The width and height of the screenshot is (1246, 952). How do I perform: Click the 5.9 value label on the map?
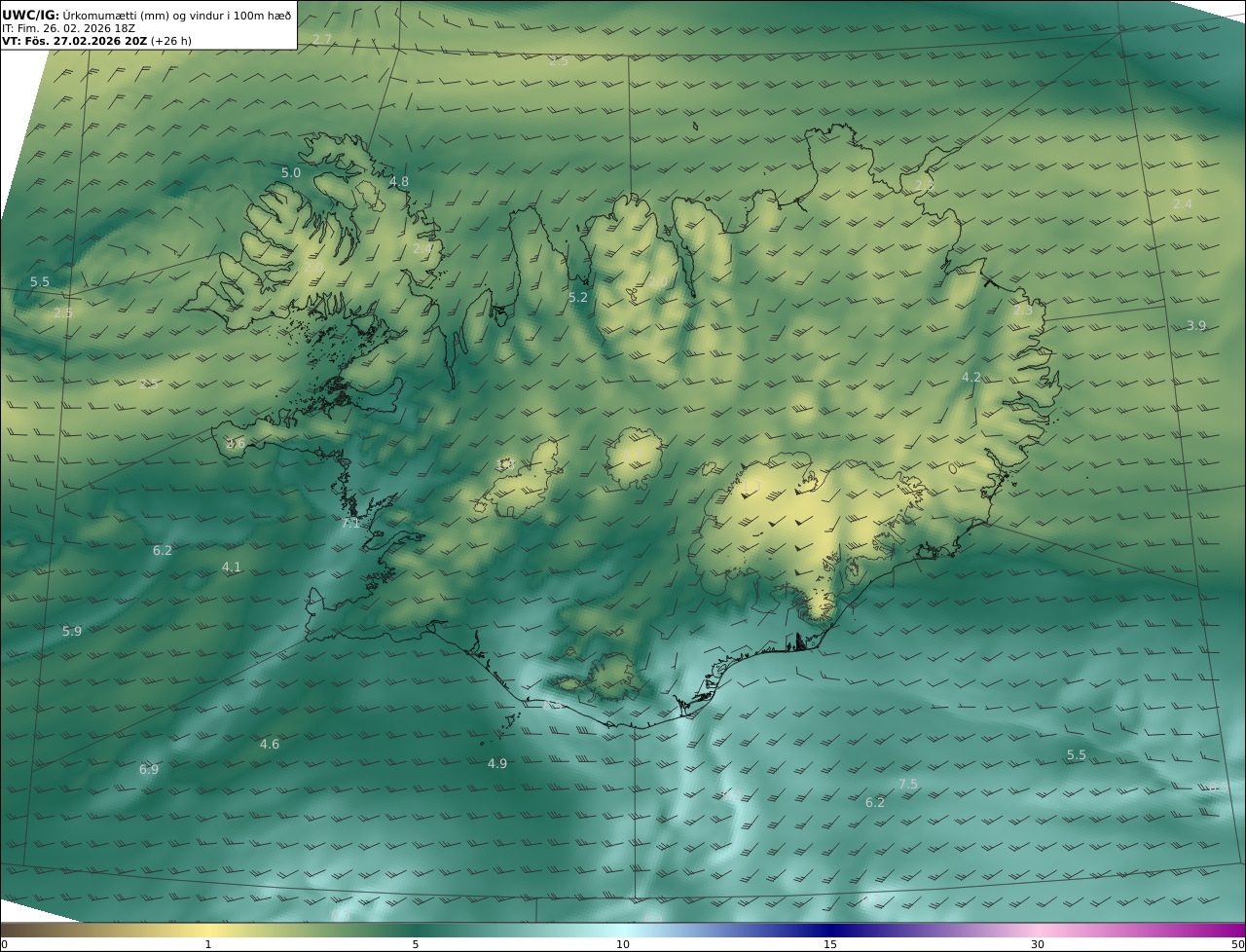click(x=72, y=631)
